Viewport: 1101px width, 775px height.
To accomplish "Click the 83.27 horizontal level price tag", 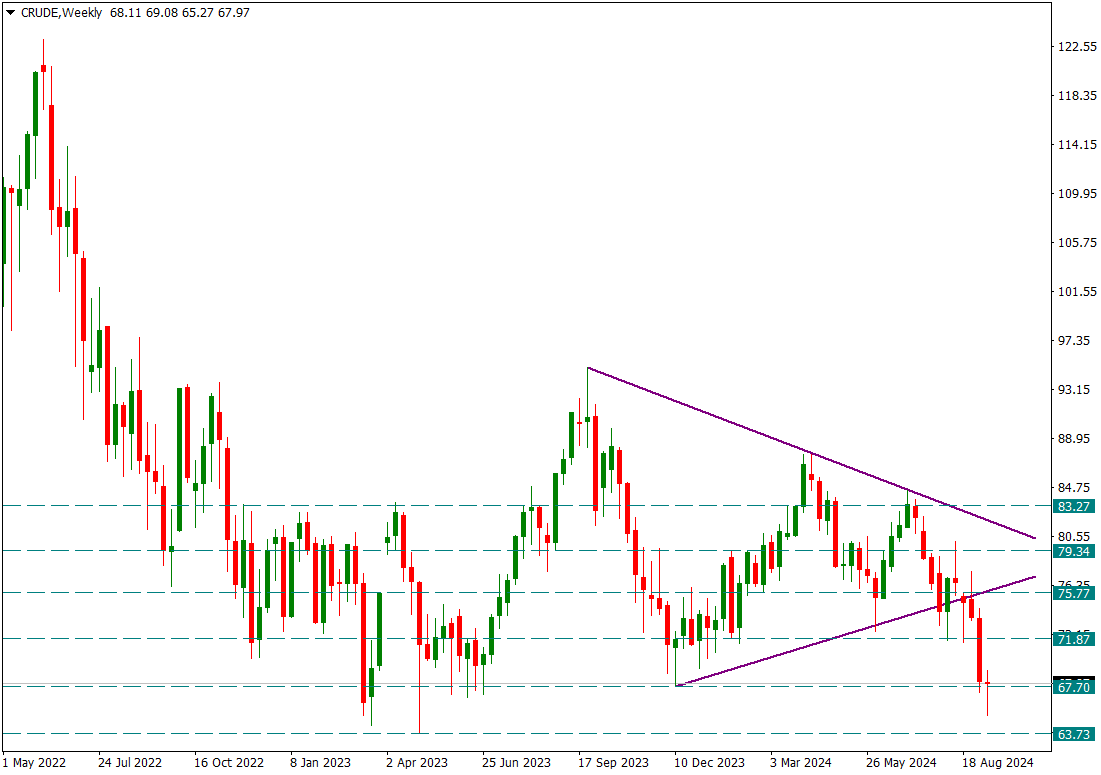I will pos(1074,506).
